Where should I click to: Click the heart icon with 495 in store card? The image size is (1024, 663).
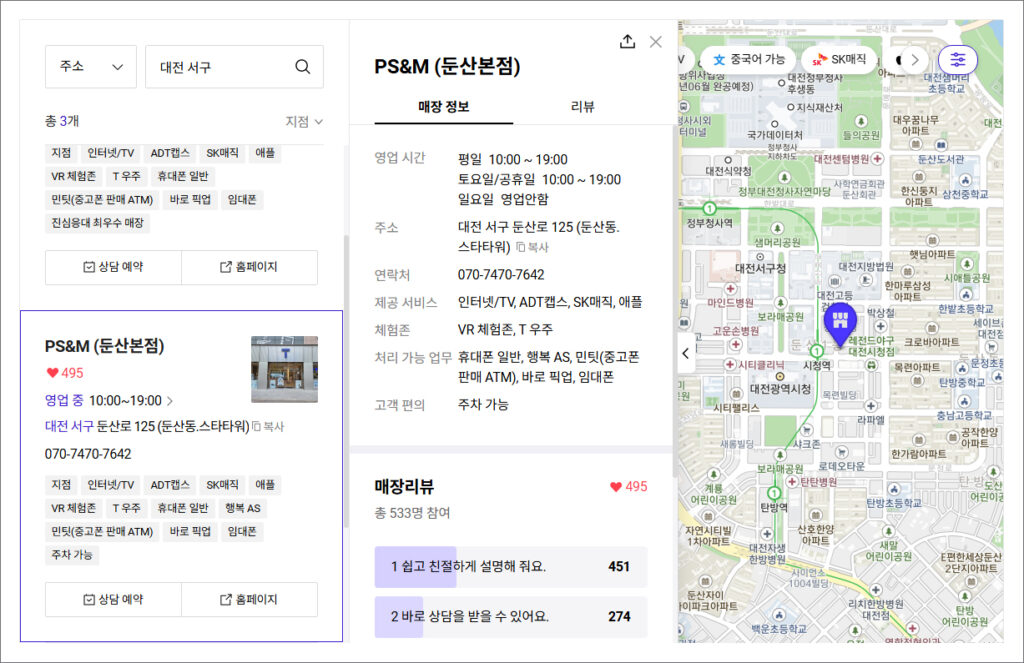click(x=52, y=373)
